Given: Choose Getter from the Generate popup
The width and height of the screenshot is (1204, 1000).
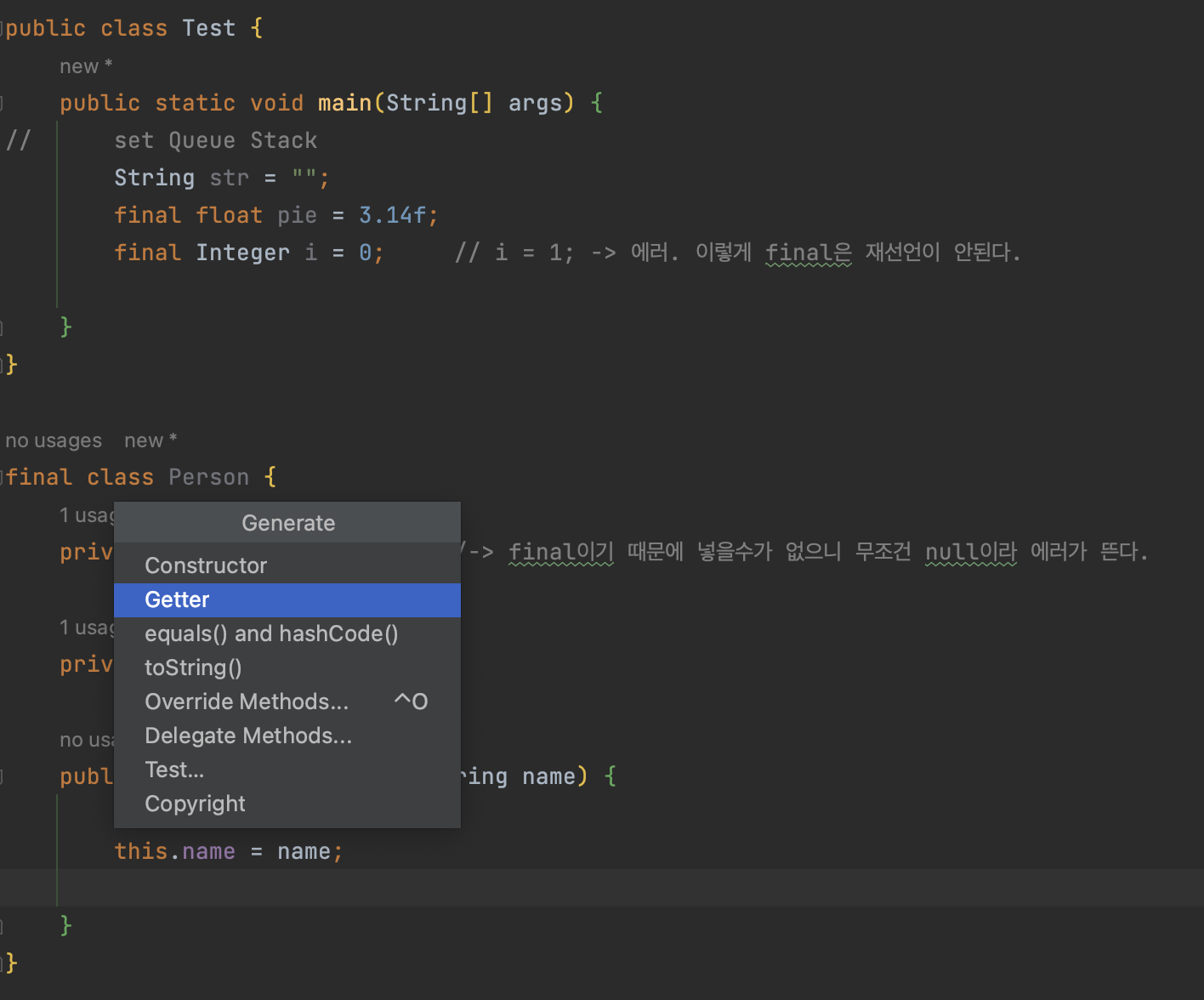Looking at the screenshot, I should (287, 599).
